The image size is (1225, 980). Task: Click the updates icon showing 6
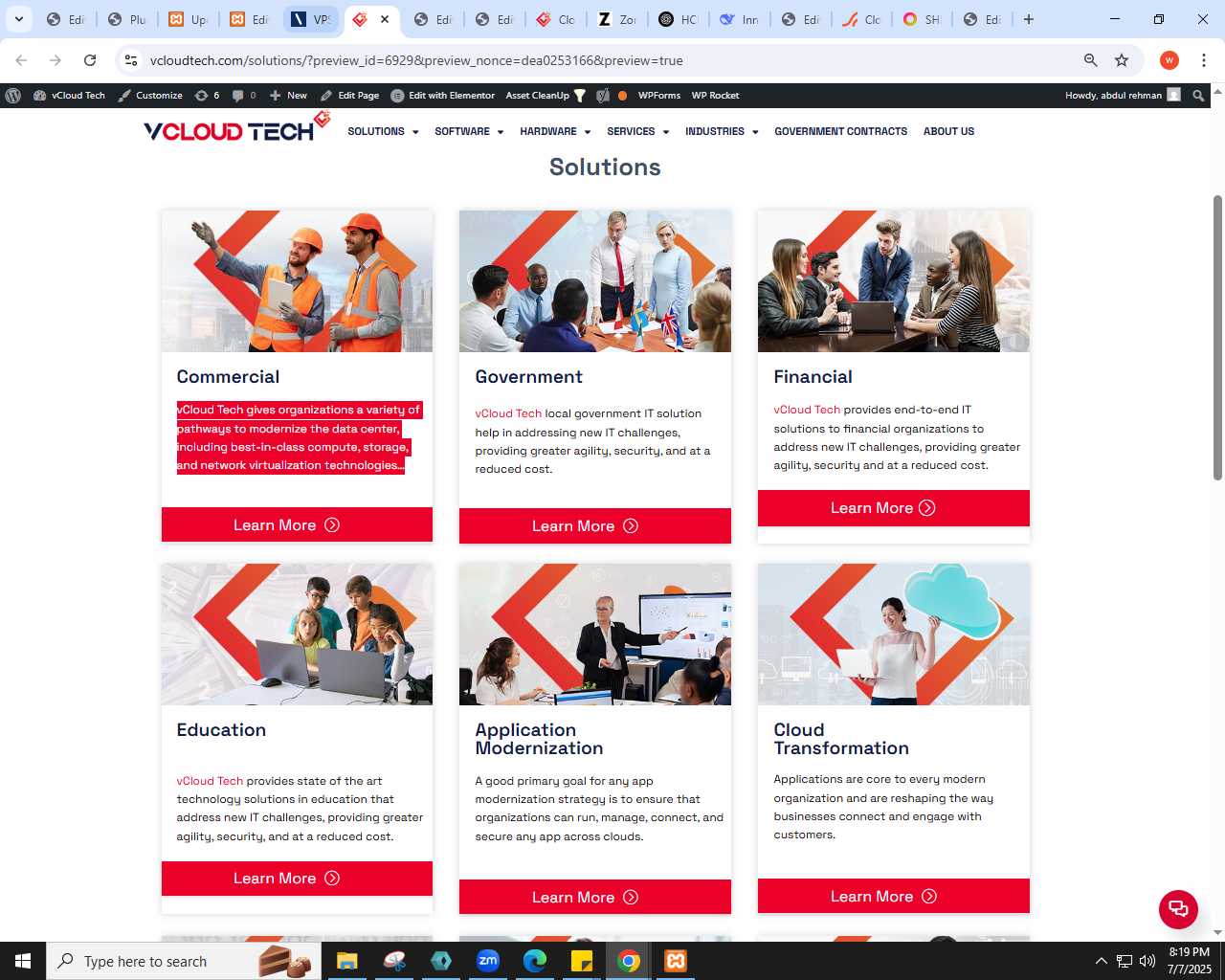pos(207,96)
